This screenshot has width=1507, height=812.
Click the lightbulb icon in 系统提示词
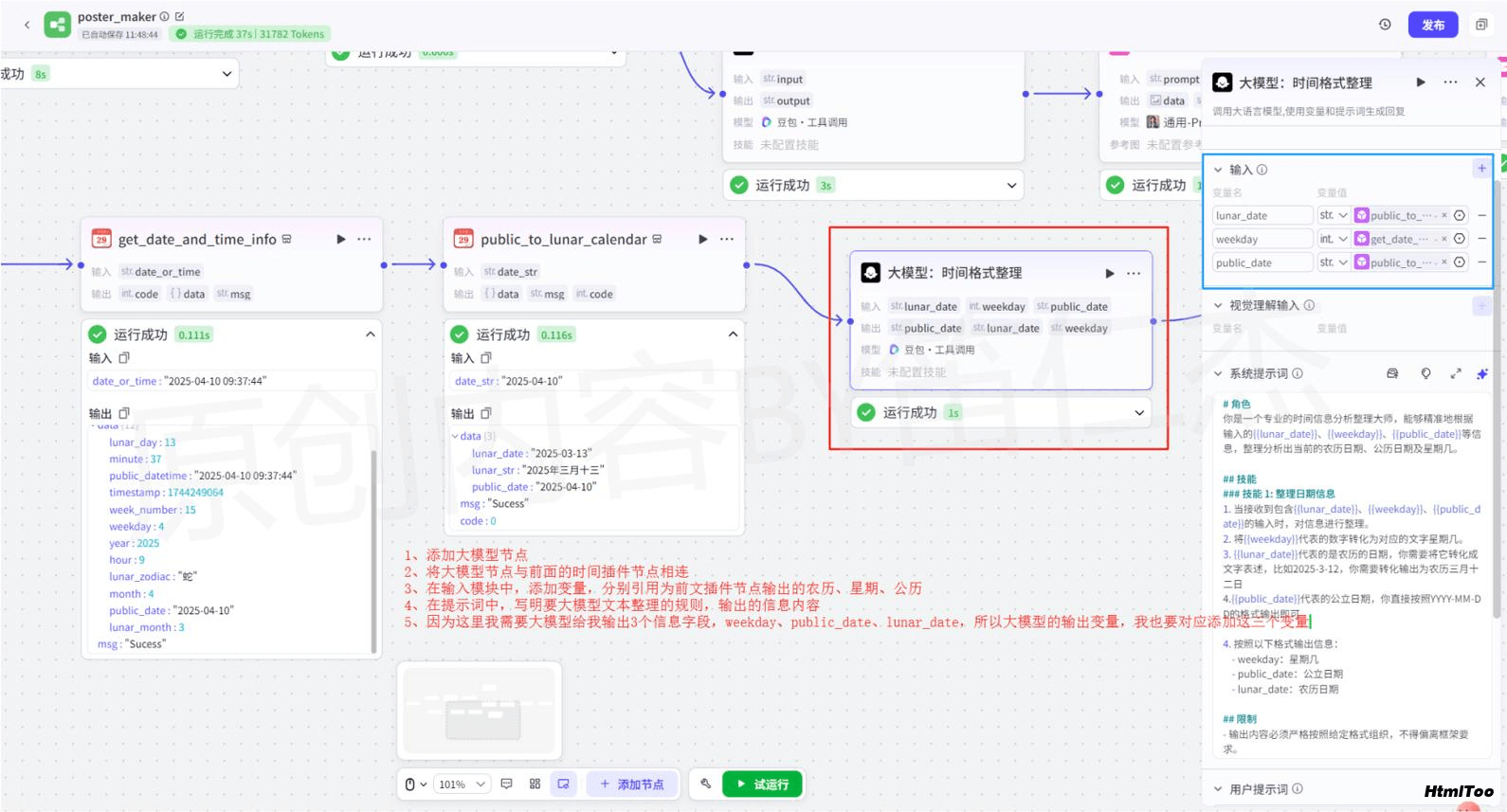click(x=1425, y=373)
